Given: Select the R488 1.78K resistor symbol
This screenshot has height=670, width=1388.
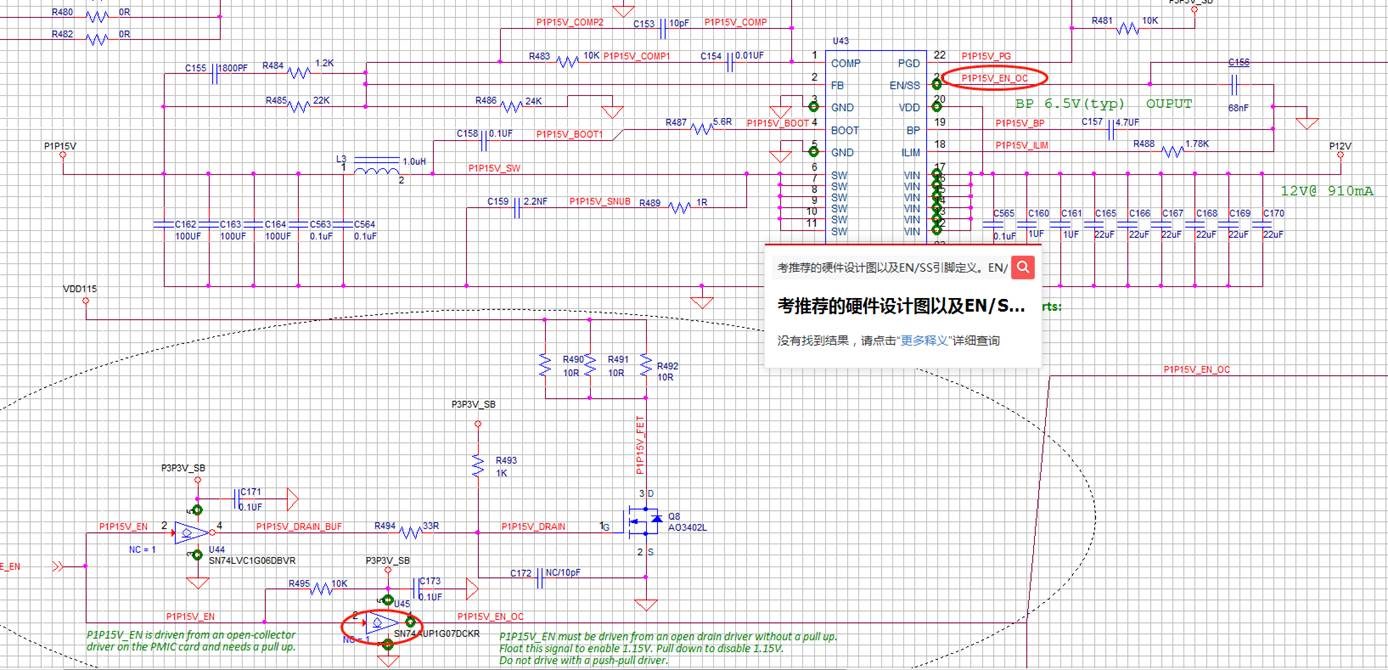Looking at the screenshot, I should [x=1172, y=151].
